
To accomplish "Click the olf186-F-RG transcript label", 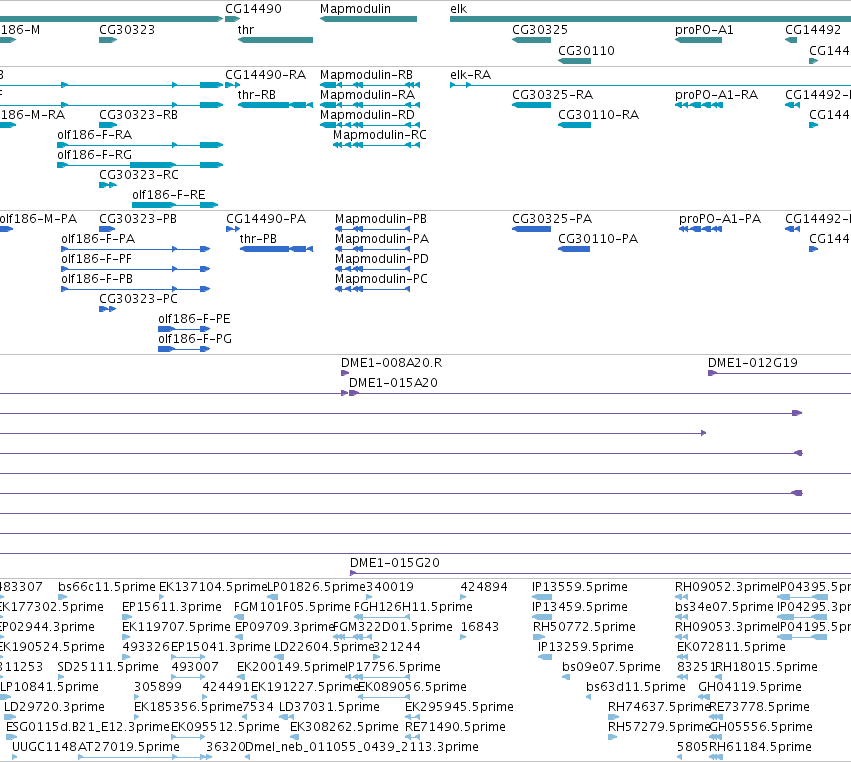I will click(94, 155).
